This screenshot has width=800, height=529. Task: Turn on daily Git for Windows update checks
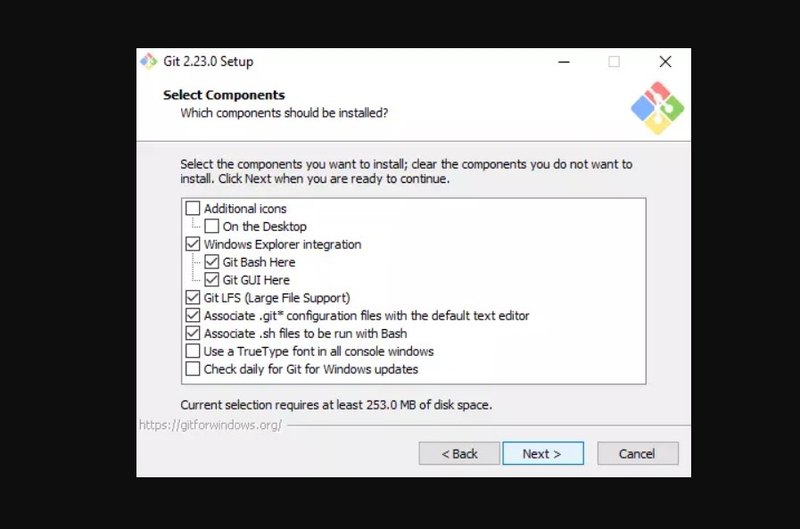(x=192, y=369)
